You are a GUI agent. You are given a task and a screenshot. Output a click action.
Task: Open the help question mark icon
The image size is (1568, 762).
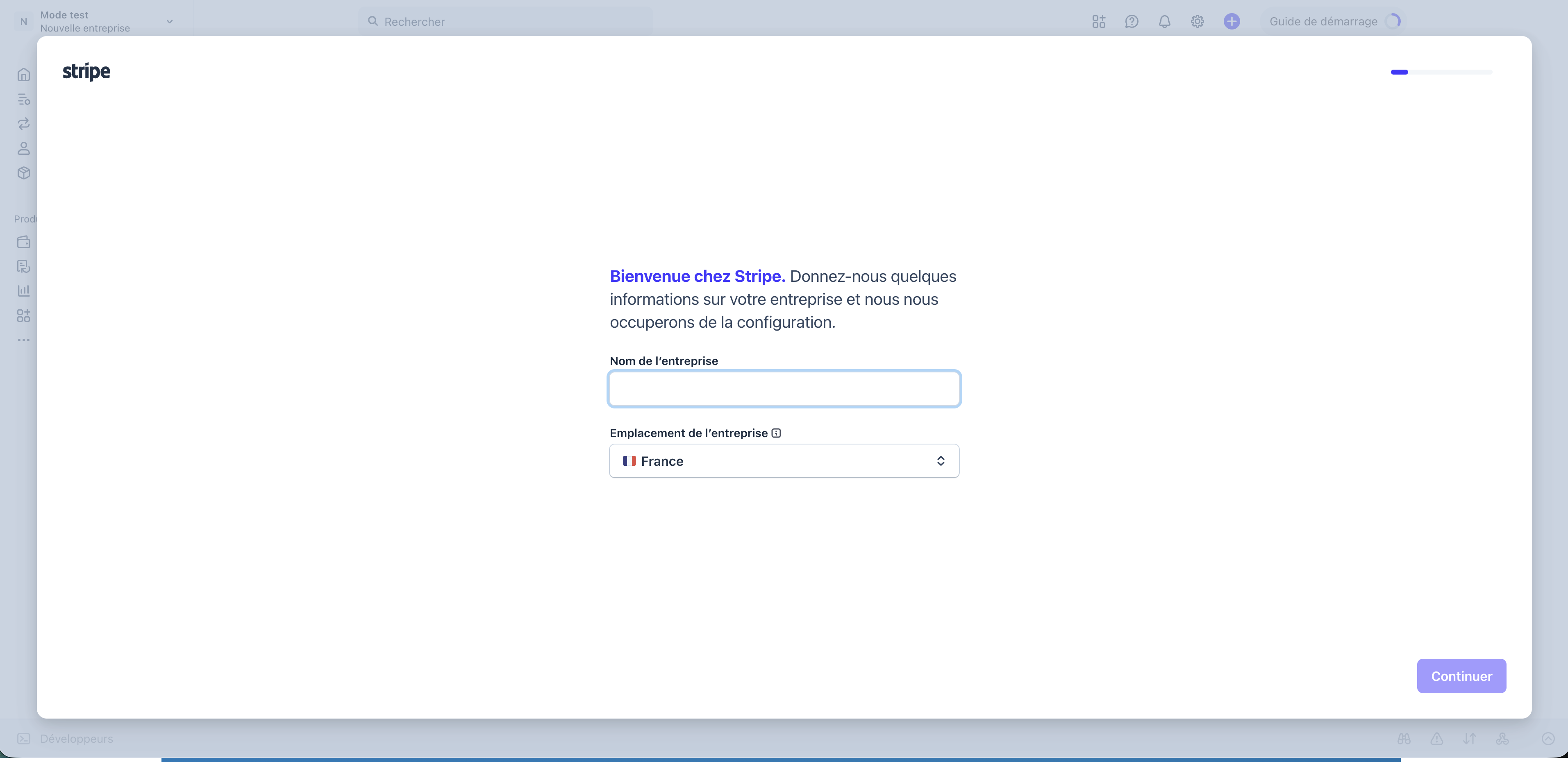(1132, 21)
